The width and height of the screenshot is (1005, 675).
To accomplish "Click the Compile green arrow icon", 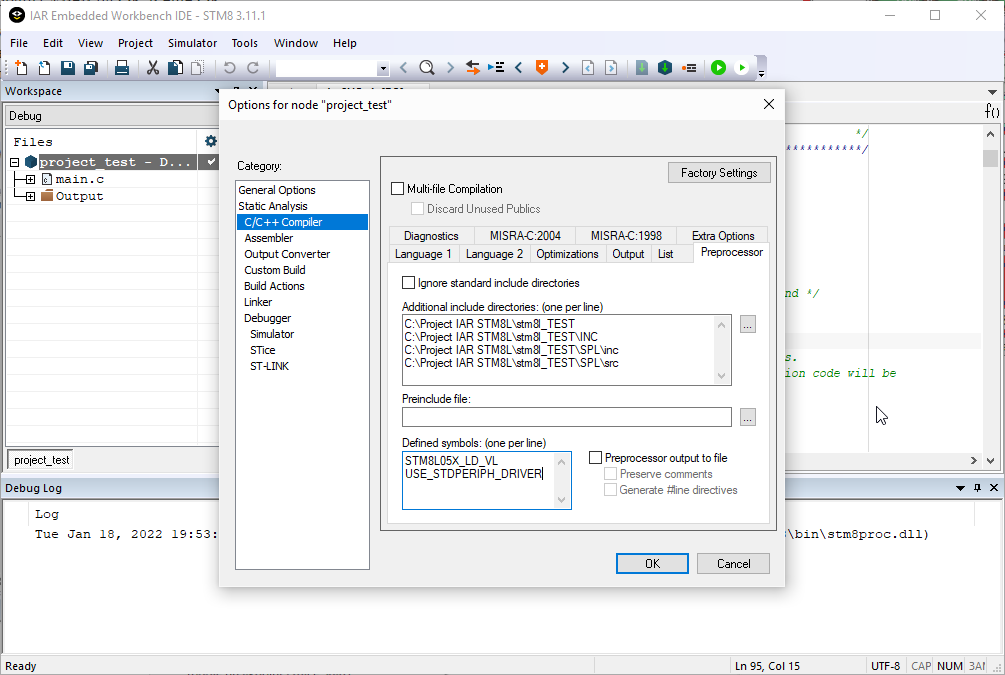I will (642, 67).
